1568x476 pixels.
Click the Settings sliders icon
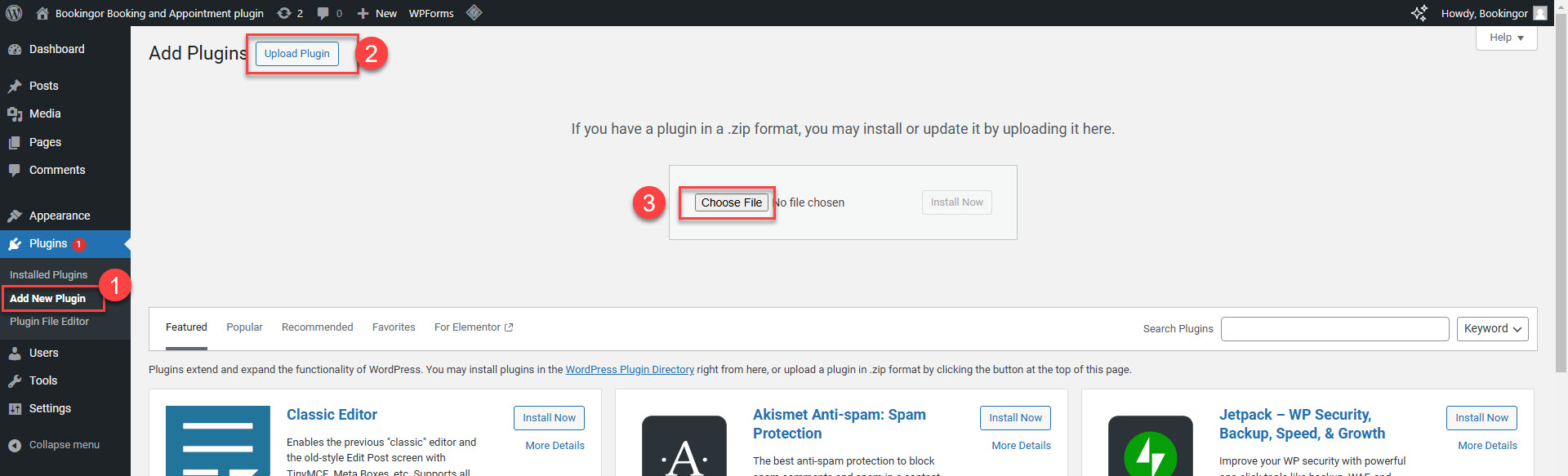[x=15, y=409]
